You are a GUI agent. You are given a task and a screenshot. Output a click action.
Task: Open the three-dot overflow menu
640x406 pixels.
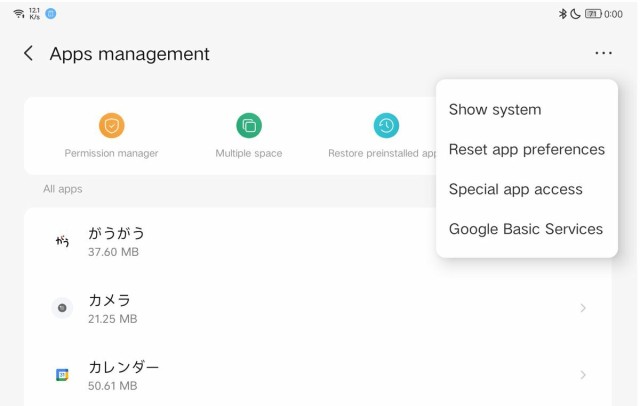pos(603,54)
